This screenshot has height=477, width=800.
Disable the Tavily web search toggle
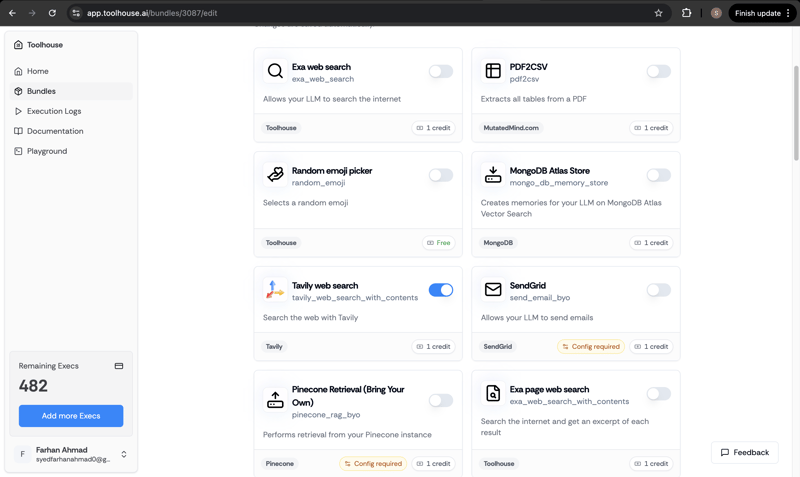[x=441, y=290]
